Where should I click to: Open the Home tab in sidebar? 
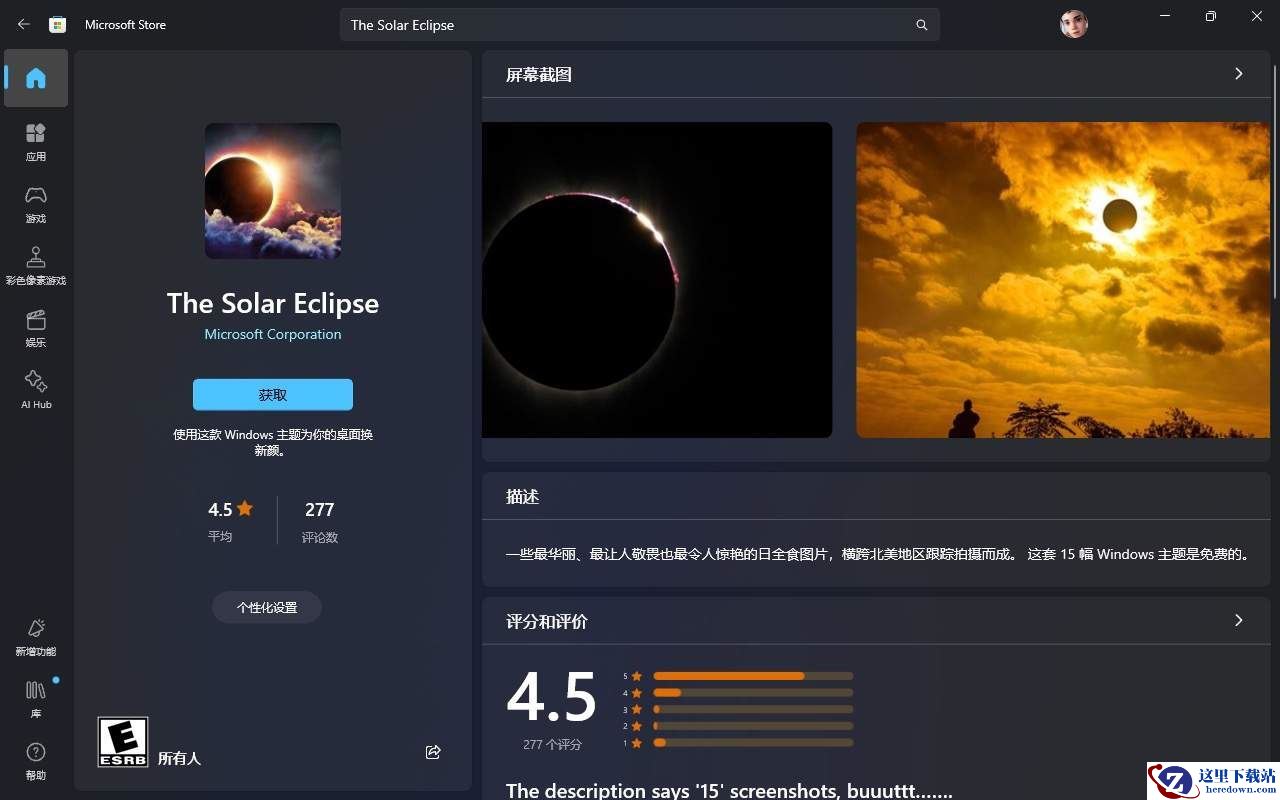pos(36,78)
